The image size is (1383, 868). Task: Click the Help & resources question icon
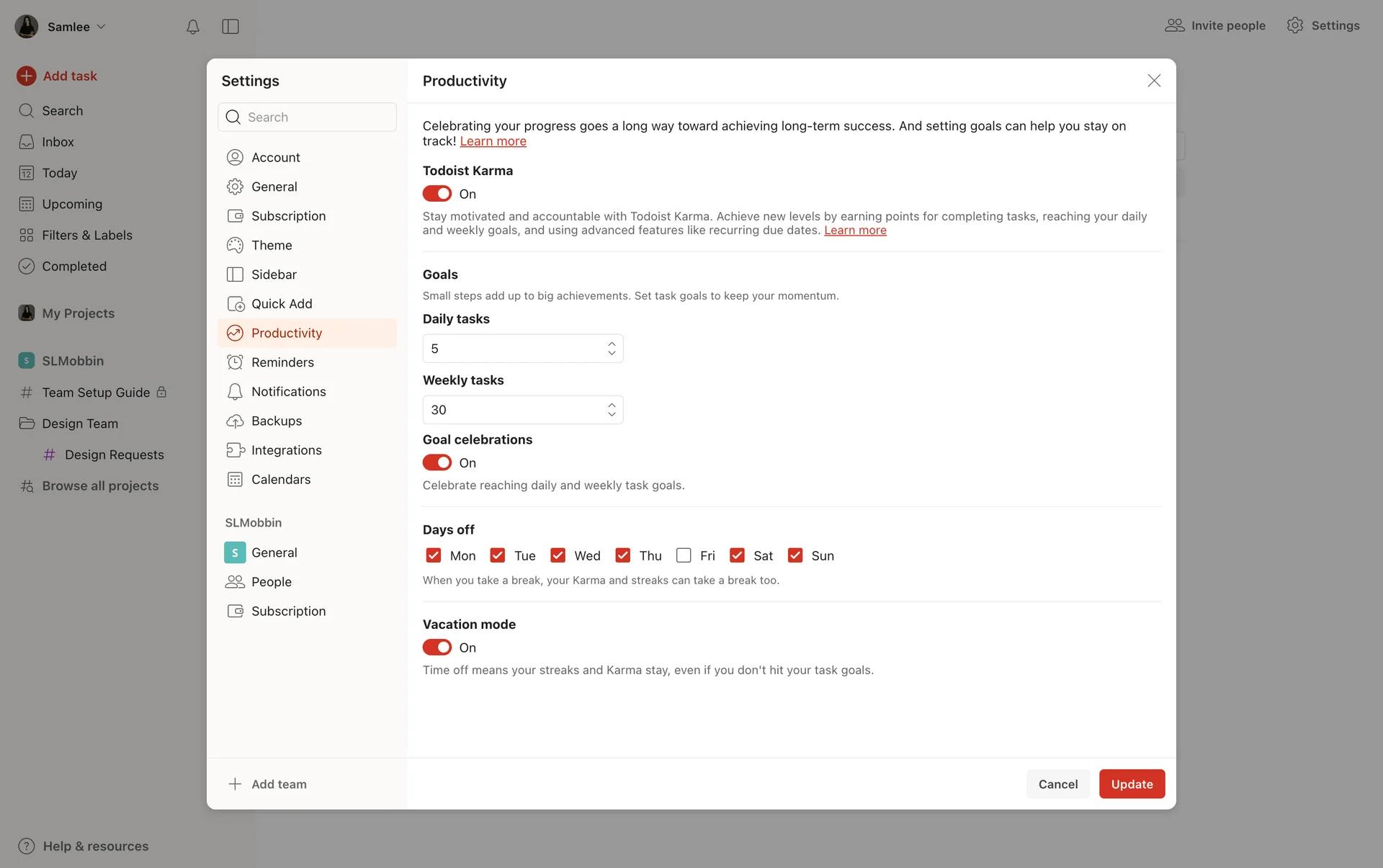[27, 846]
